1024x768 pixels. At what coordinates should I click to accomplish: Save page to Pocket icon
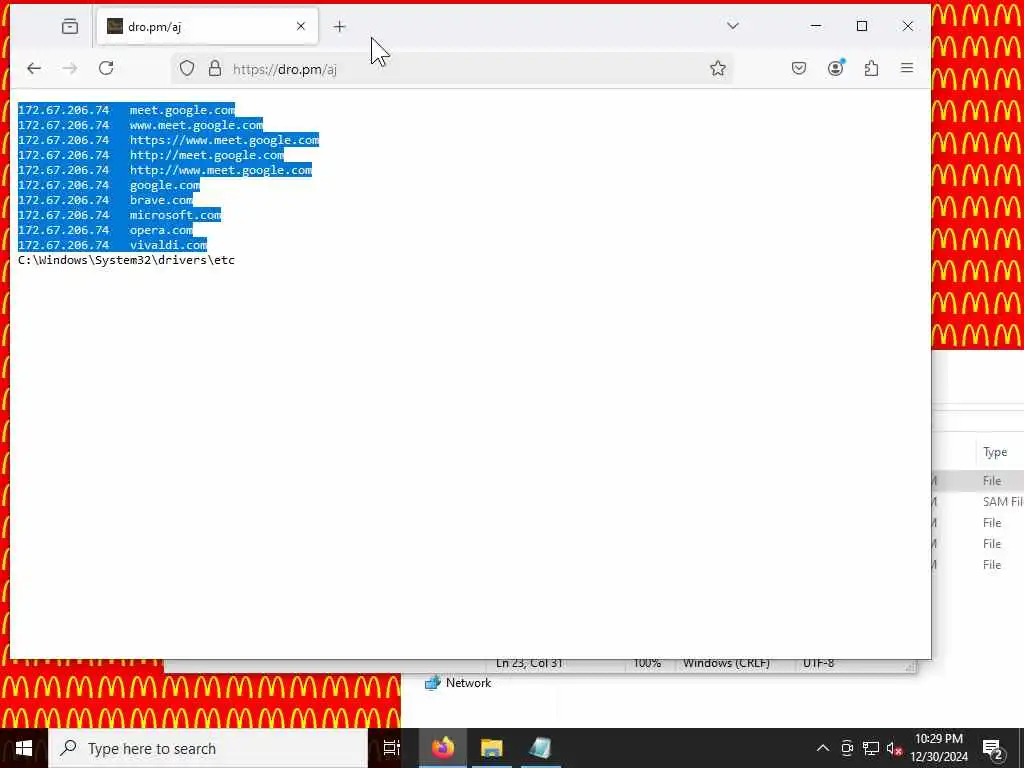click(799, 68)
